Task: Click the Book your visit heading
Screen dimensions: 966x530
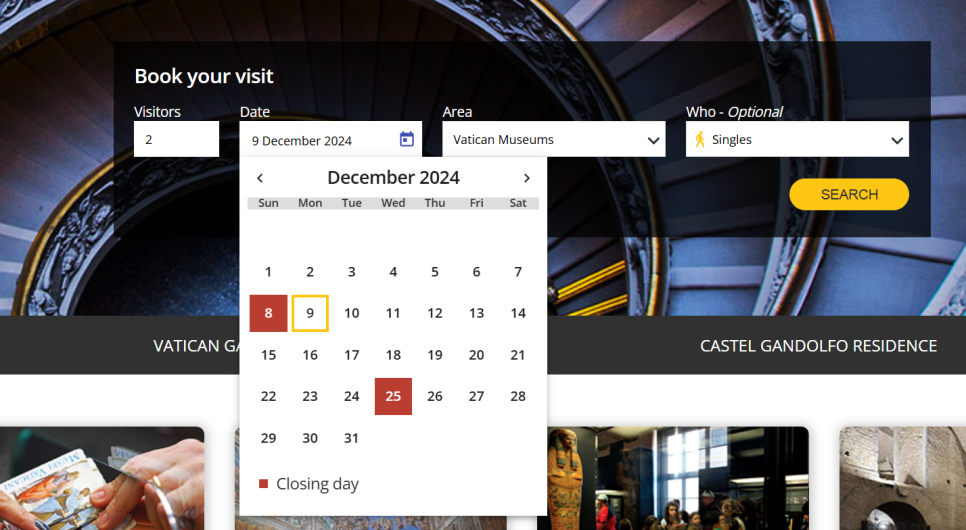Action: pyautogui.click(x=204, y=76)
